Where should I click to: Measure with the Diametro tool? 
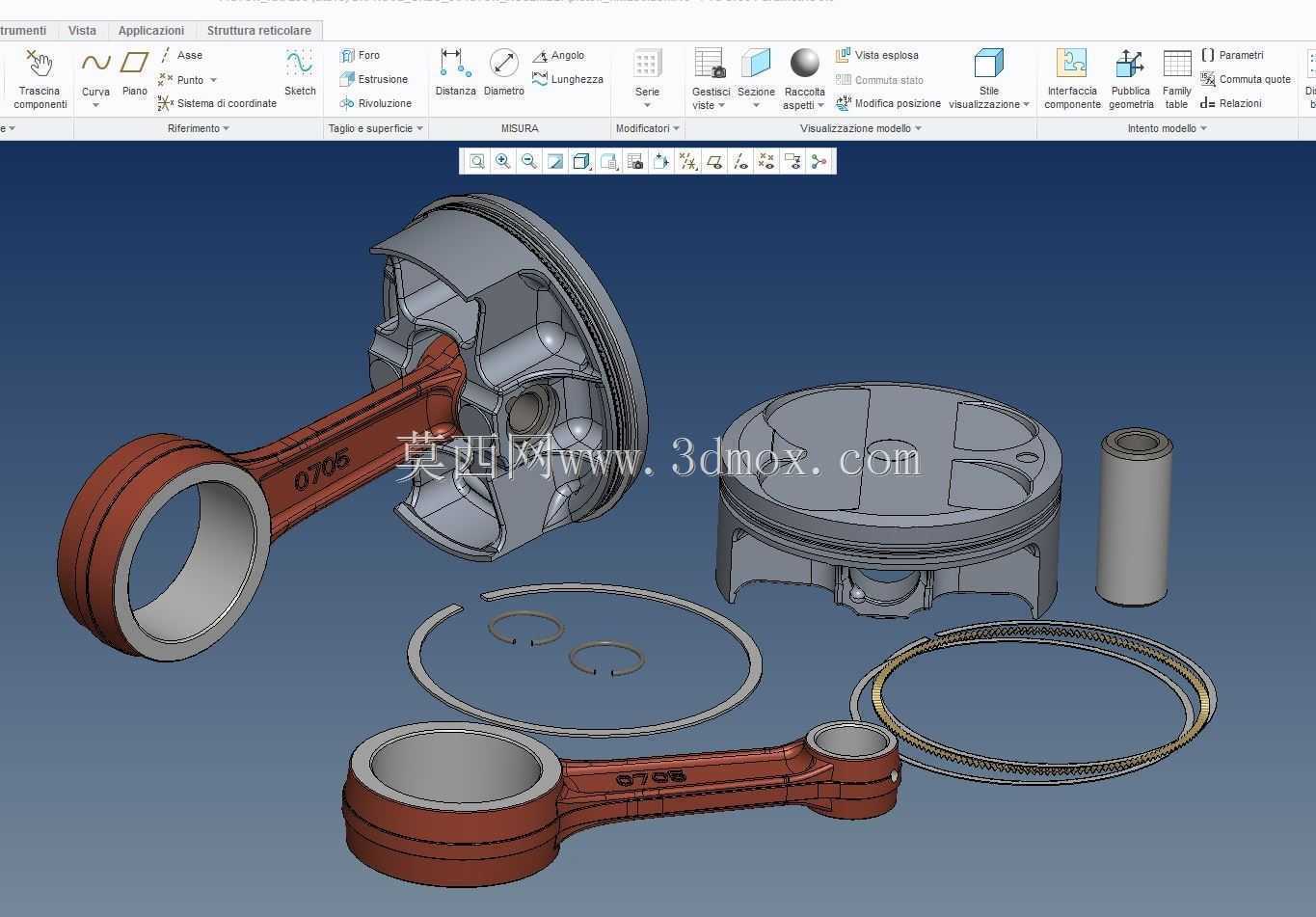point(503,73)
